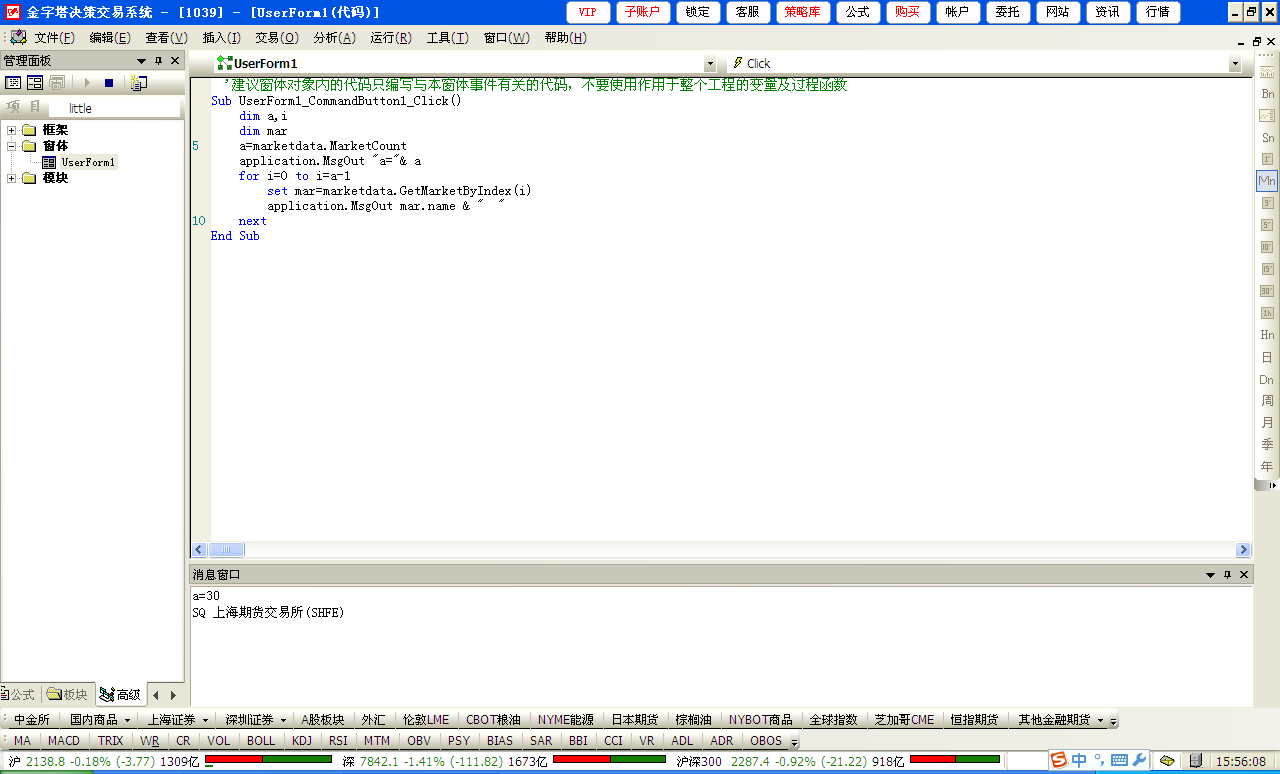
Task: Click the scroll right arrow of code editor
Action: pos(1243,550)
